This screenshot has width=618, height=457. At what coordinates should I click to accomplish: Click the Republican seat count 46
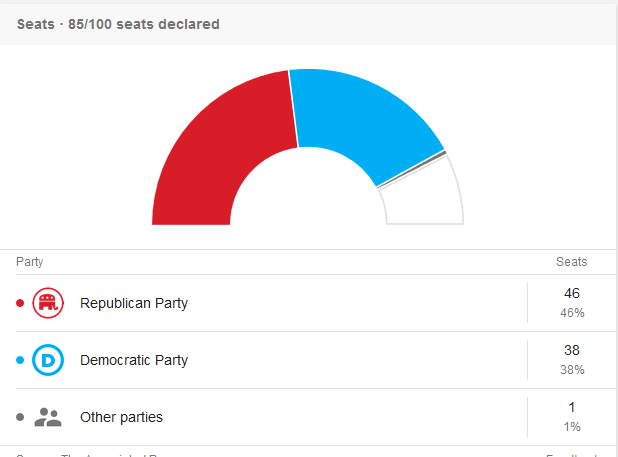(x=572, y=294)
